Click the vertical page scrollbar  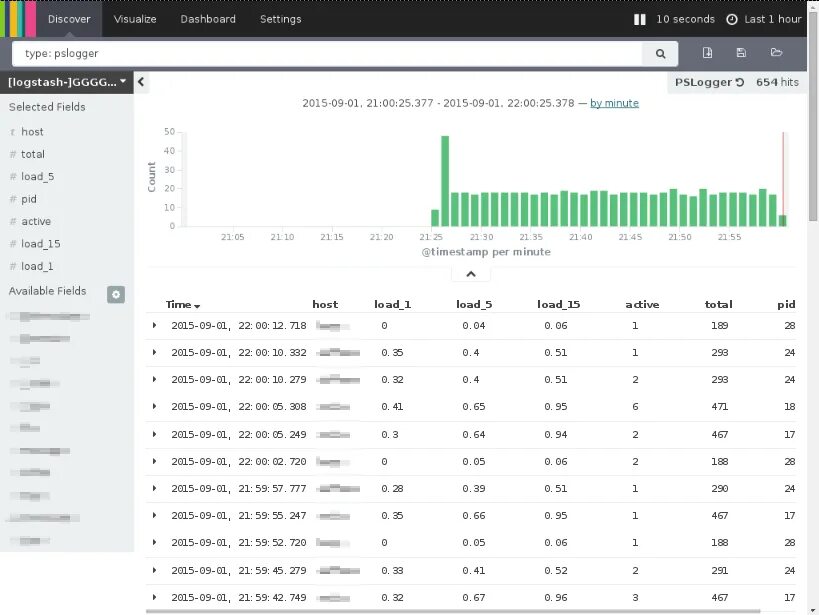point(813,115)
